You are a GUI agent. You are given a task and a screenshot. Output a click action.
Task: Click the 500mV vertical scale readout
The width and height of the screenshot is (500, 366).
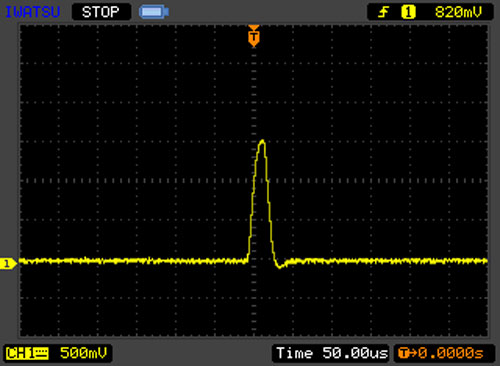coord(83,353)
